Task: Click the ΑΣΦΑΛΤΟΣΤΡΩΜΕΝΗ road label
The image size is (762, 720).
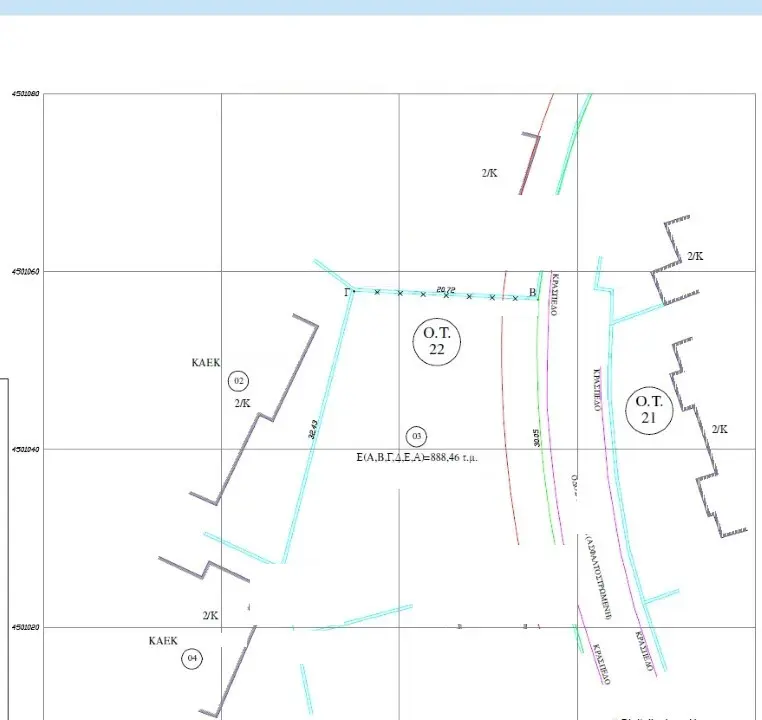Action: (599, 575)
